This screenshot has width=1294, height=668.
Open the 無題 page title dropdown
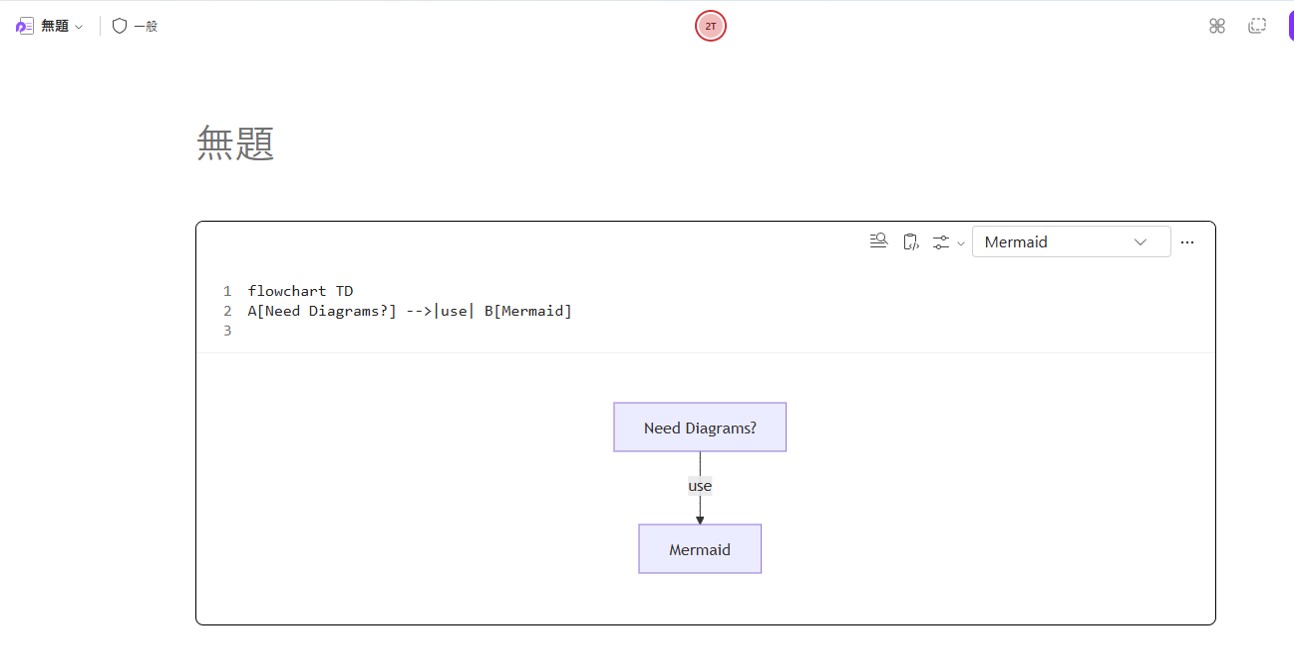(62, 26)
